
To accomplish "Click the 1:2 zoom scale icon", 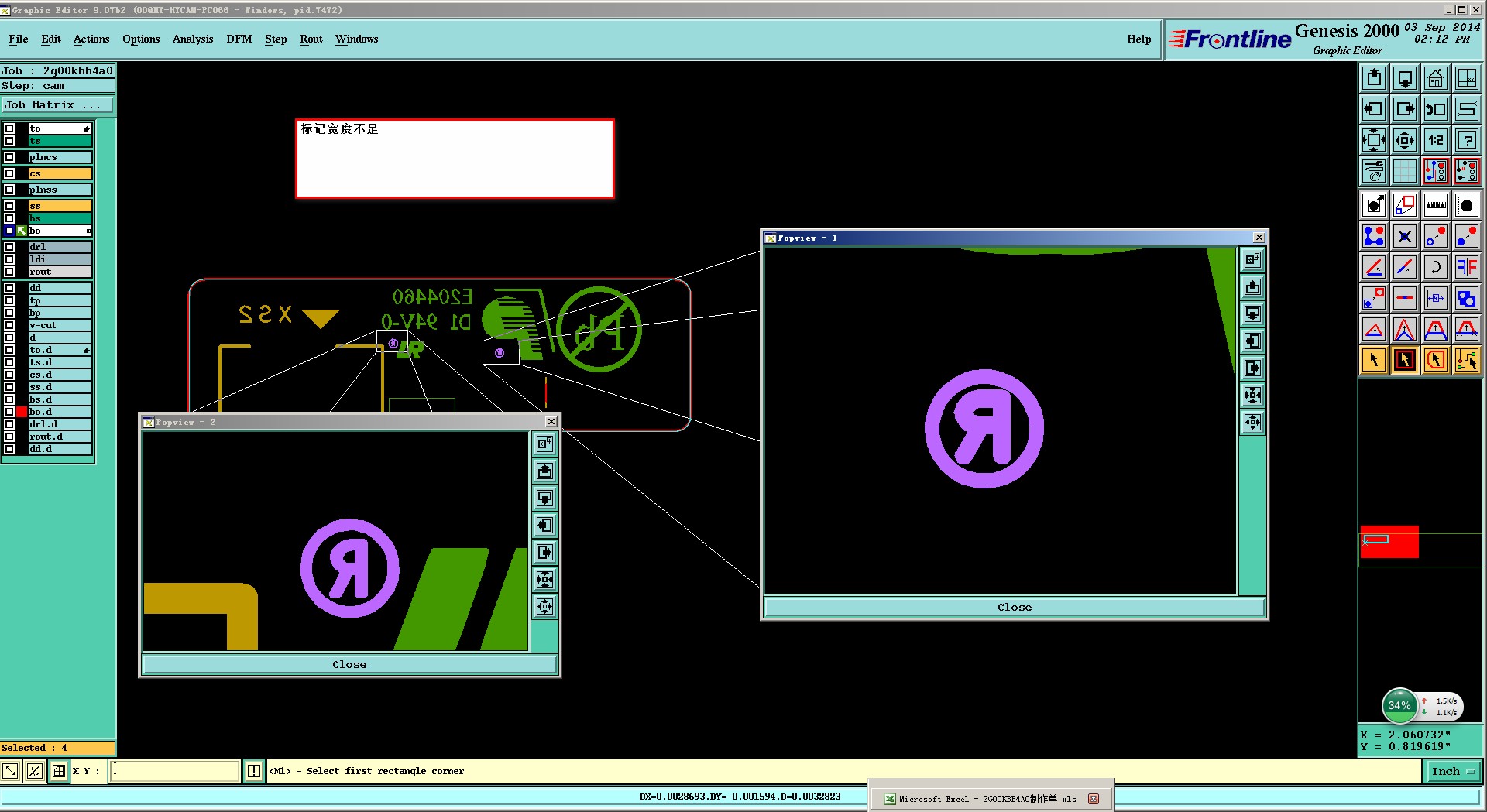I will tap(1436, 140).
